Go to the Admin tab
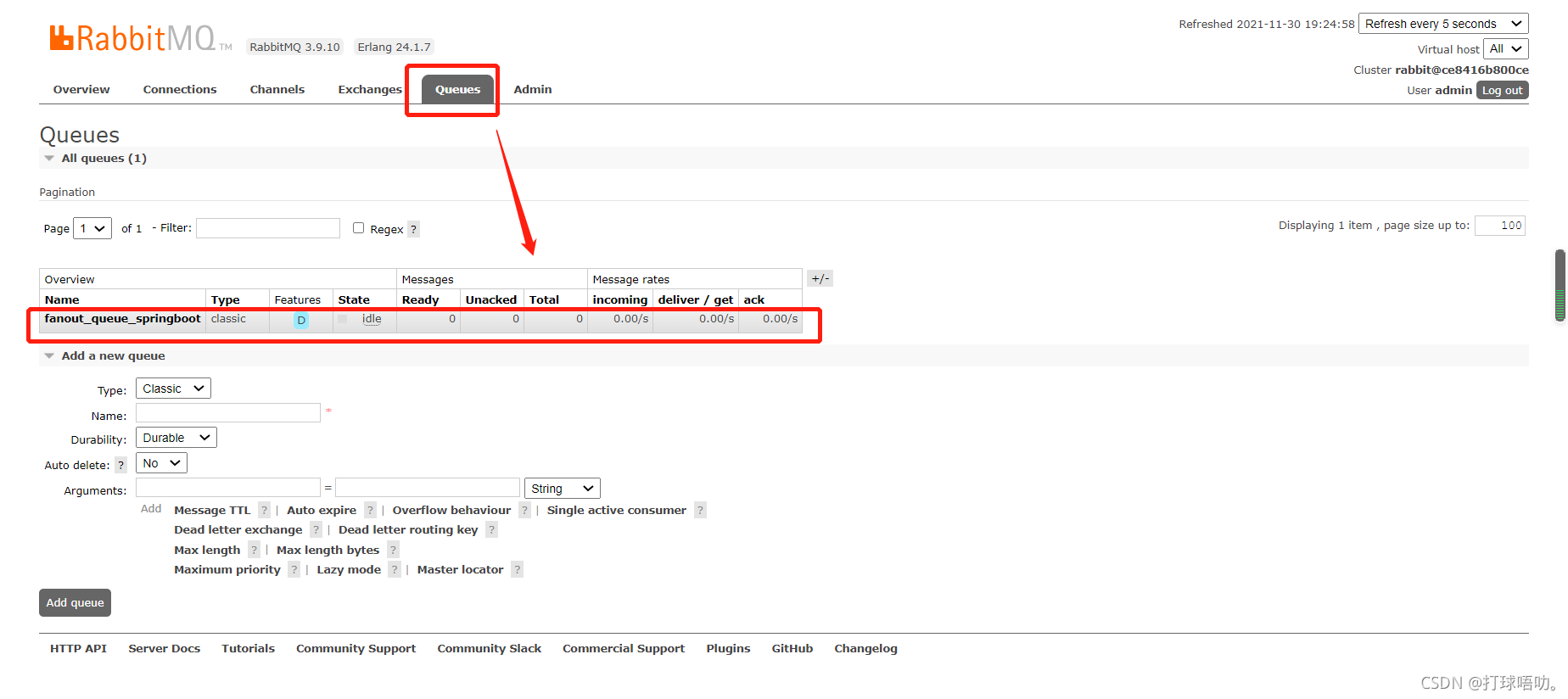 coord(533,89)
